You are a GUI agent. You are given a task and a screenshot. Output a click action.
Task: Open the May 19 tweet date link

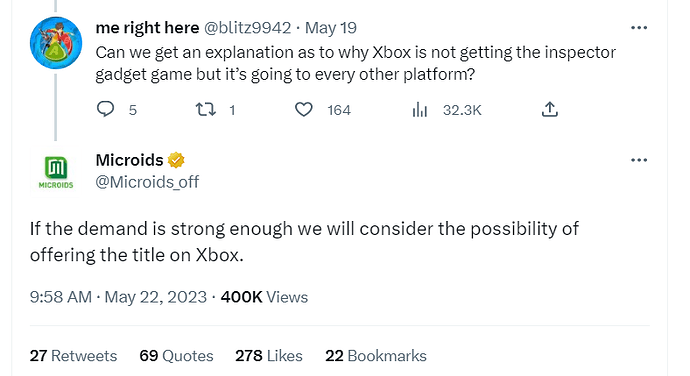[x=331, y=28]
